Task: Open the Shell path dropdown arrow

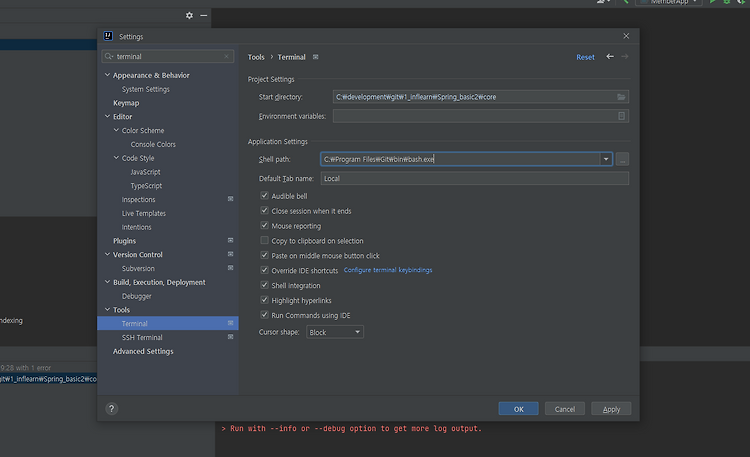Action: coord(606,159)
